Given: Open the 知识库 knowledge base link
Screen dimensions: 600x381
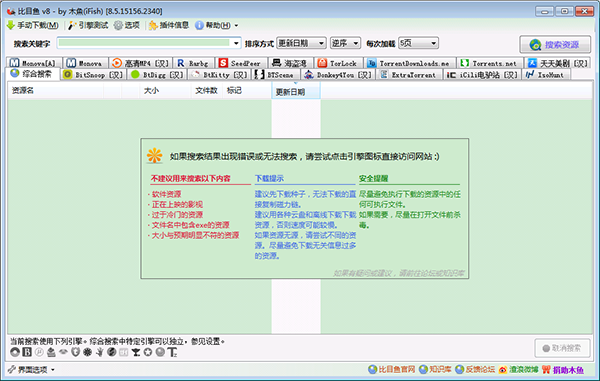Looking at the screenshot, I should [435, 370].
